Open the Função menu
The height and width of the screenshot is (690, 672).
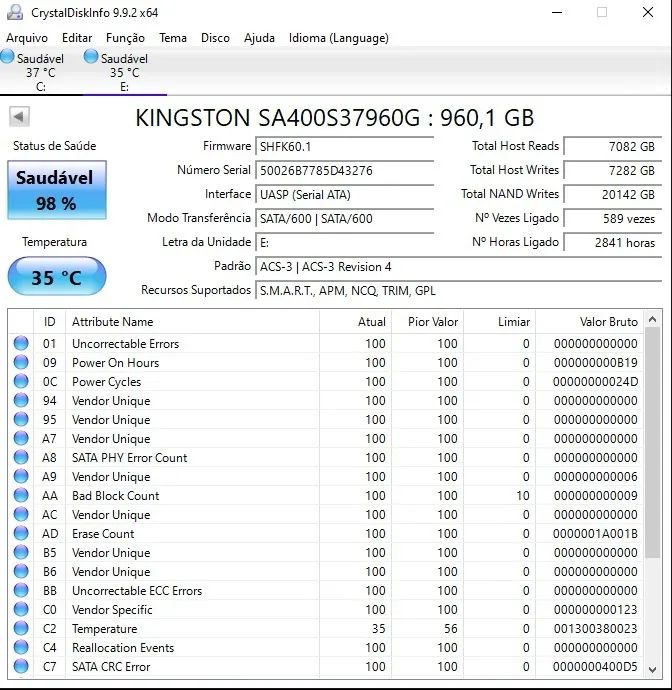125,38
